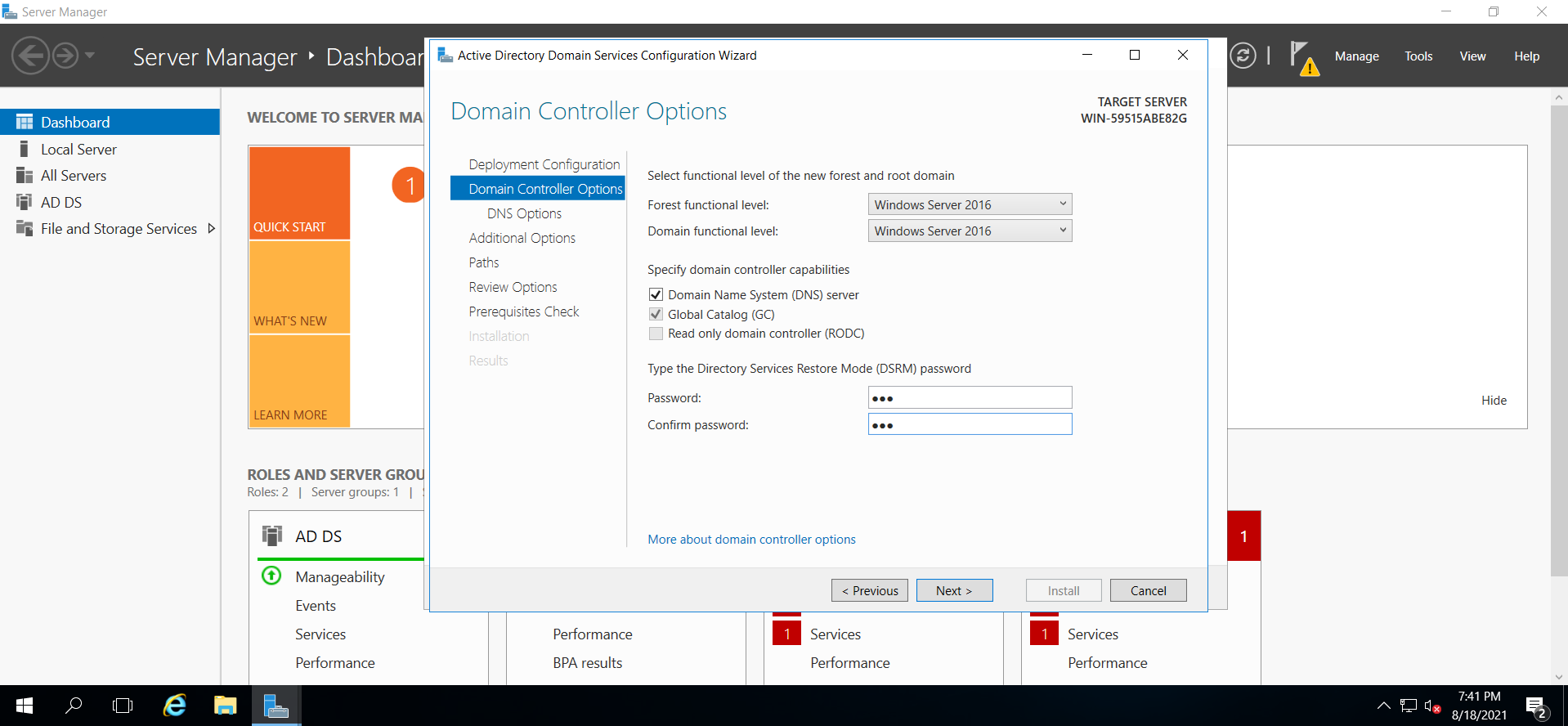Click the Confirm password field

pyautogui.click(x=970, y=424)
